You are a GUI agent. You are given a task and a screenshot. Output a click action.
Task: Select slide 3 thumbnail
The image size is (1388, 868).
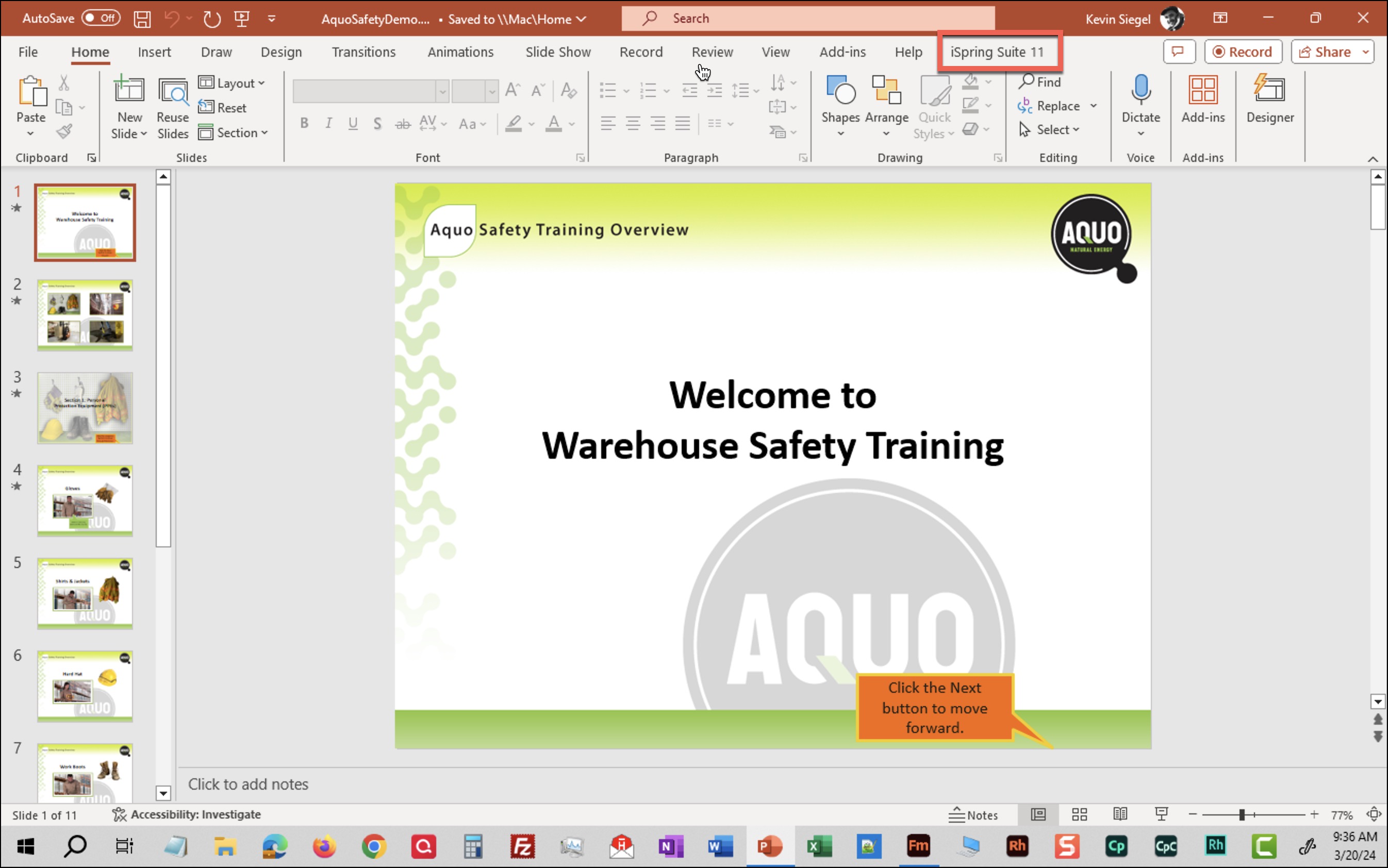pos(85,408)
